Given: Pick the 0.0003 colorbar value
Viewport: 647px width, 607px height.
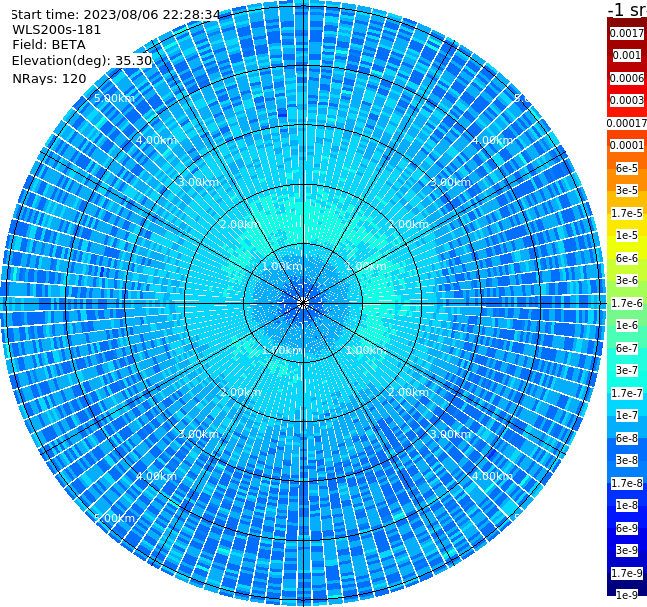Looking at the screenshot, I should coord(627,100).
